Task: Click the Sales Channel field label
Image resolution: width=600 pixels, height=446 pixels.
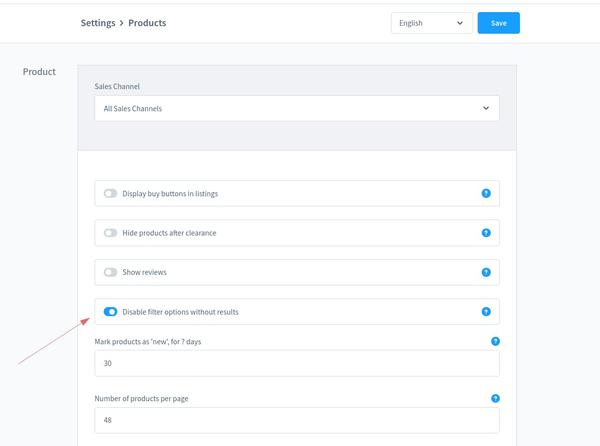Action: pos(117,86)
